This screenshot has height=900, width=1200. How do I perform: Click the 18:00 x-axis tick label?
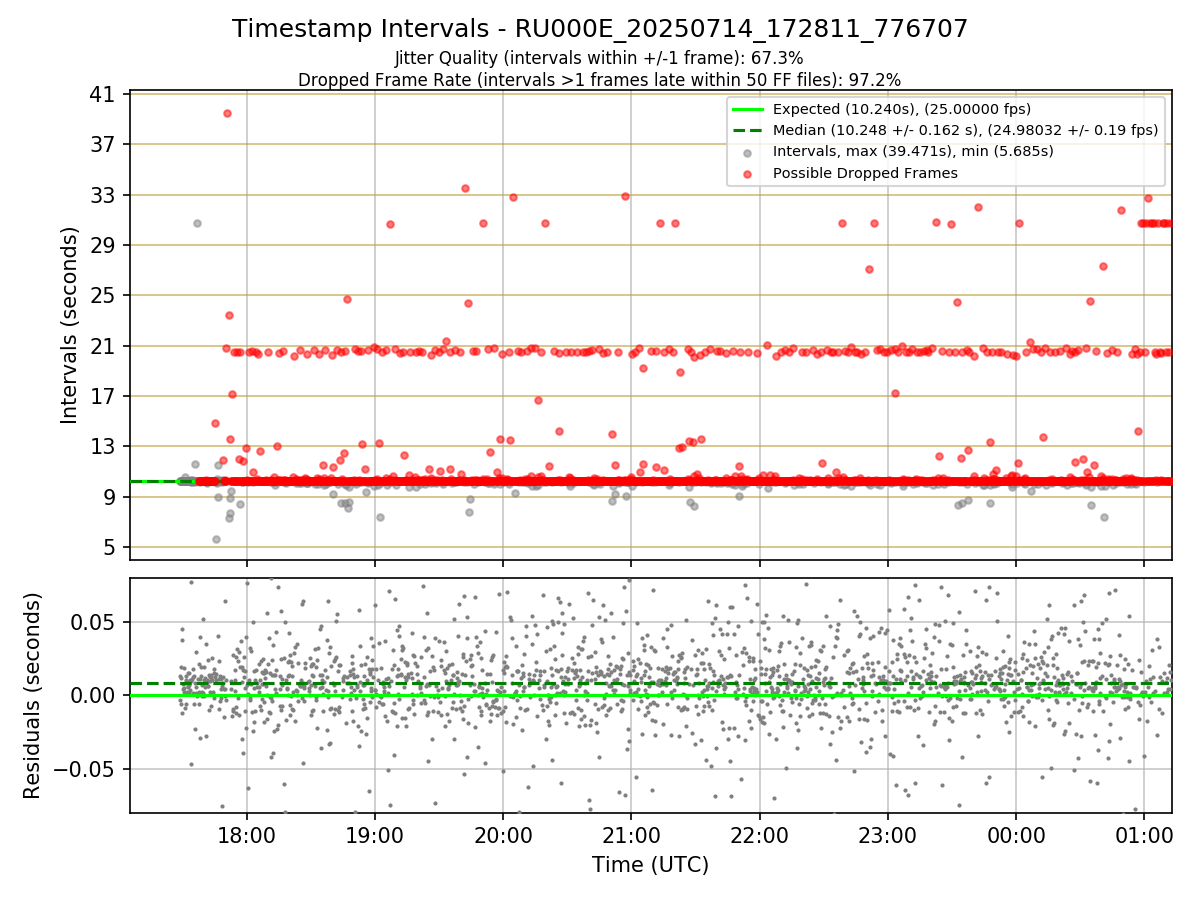pos(246,835)
